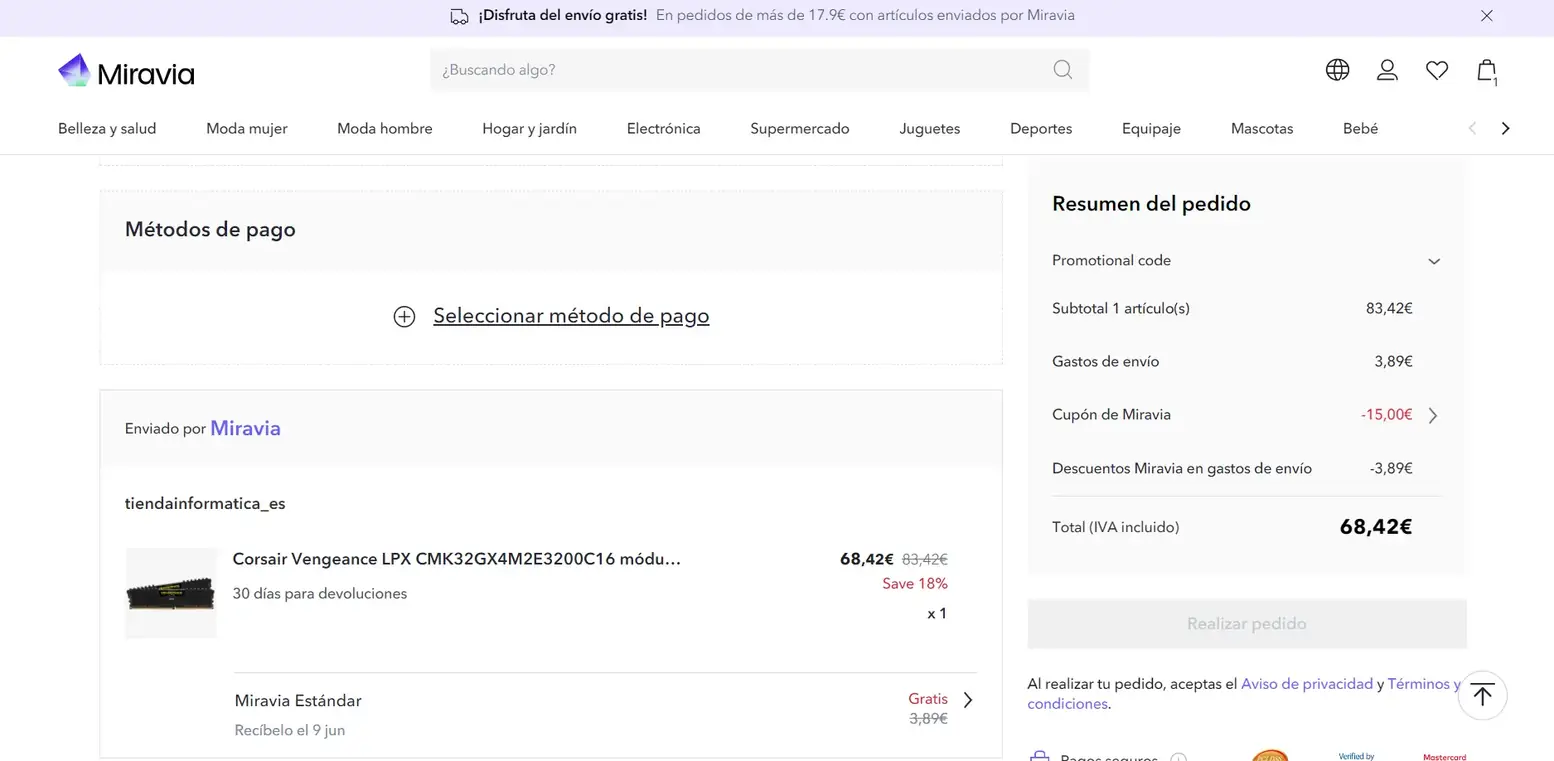
Task: Open the Supermercado category
Action: click(800, 128)
